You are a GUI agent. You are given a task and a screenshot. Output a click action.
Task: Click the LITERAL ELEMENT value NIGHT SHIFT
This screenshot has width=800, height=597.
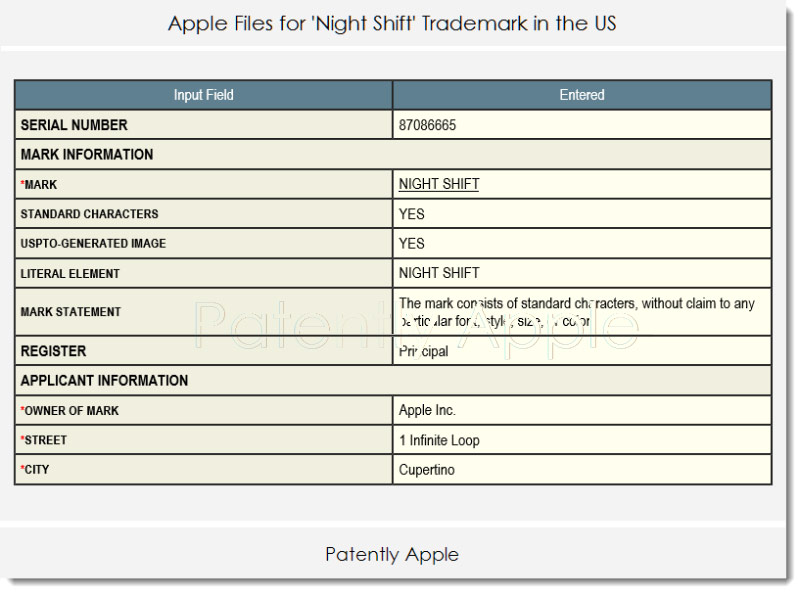tap(439, 273)
